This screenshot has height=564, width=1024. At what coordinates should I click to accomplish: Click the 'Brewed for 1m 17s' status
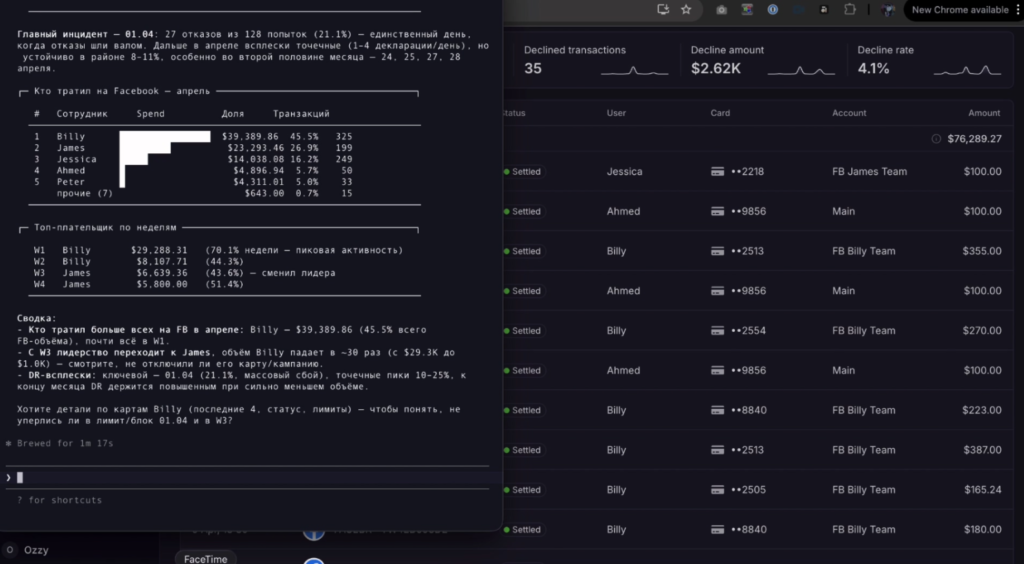[x=59, y=443]
